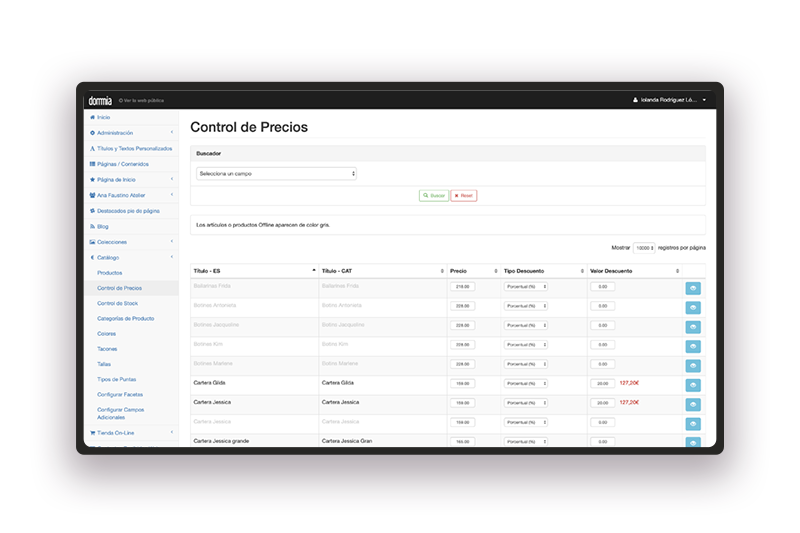800x533 pixels.
Task: Expand the Colecciones menu
Action: 131,242
